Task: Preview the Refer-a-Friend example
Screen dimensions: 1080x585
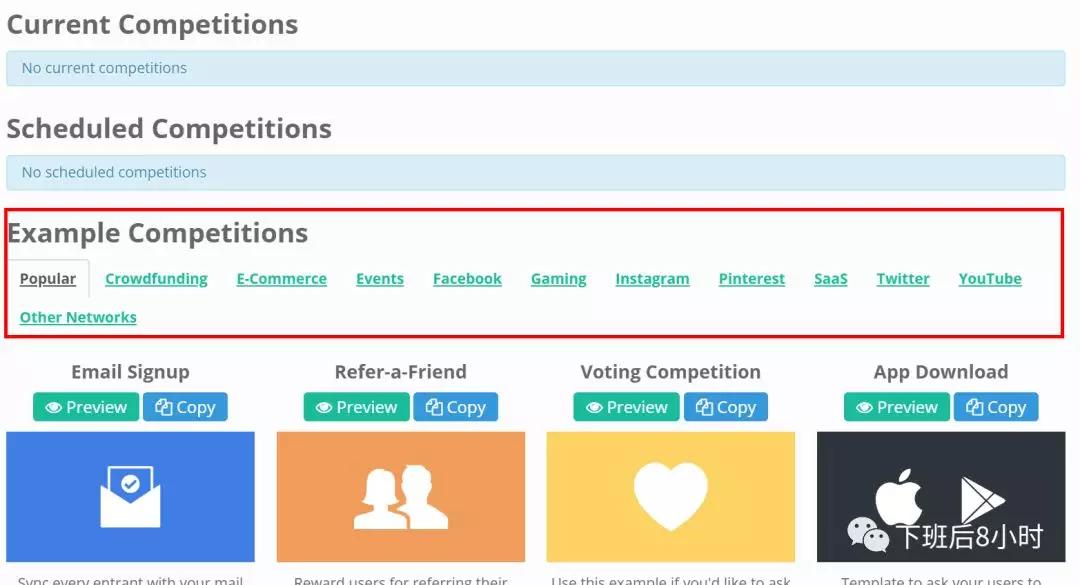Action: click(x=356, y=407)
